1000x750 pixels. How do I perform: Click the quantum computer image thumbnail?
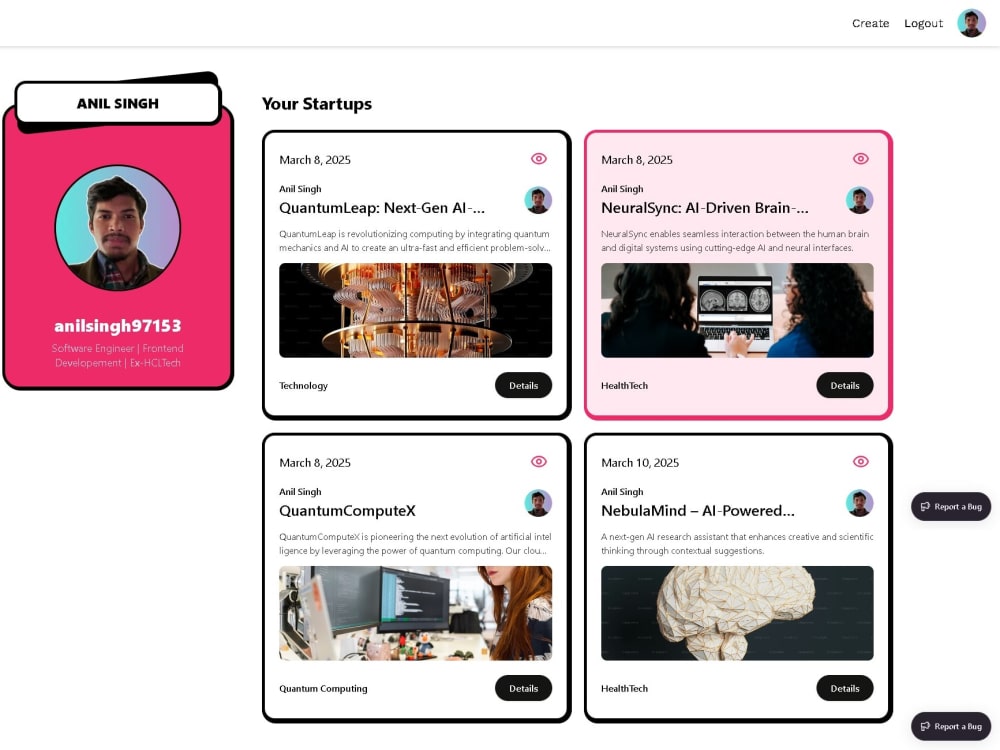coord(416,311)
